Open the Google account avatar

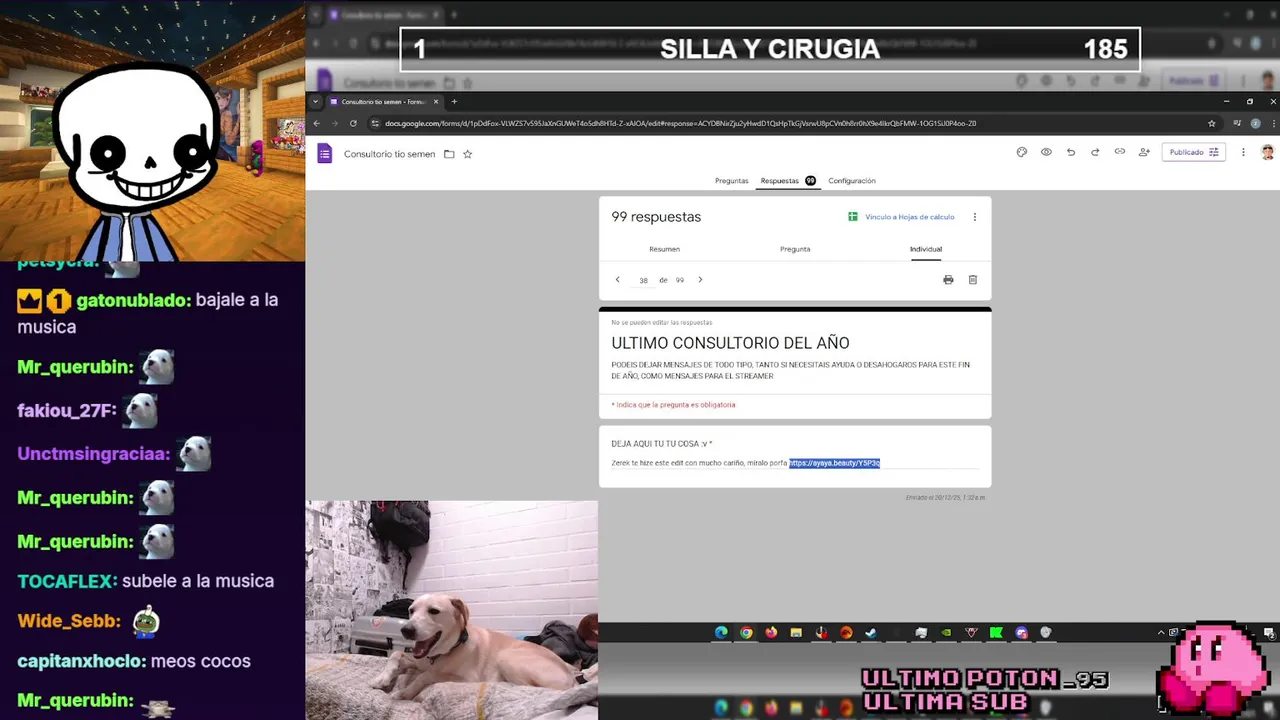tap(1267, 152)
